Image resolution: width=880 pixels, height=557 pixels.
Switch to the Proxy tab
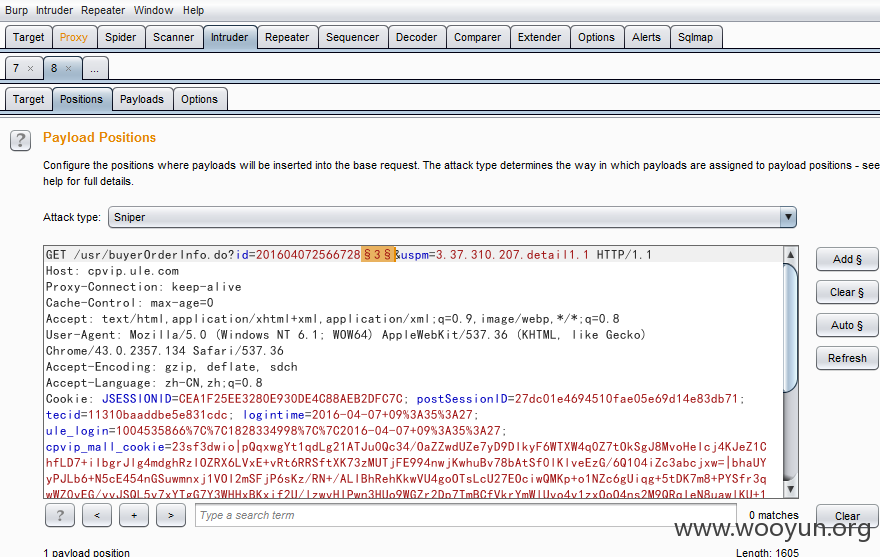point(74,37)
